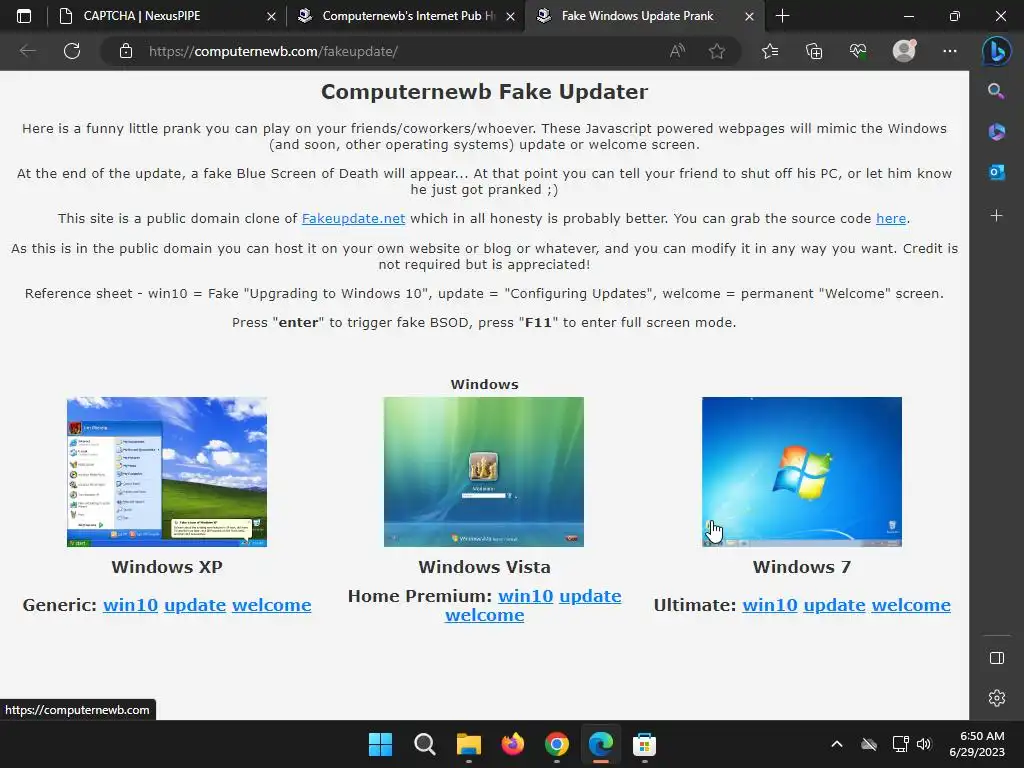Launch Google Chrome from taskbar
Screen dimensions: 1024x768
click(556, 744)
